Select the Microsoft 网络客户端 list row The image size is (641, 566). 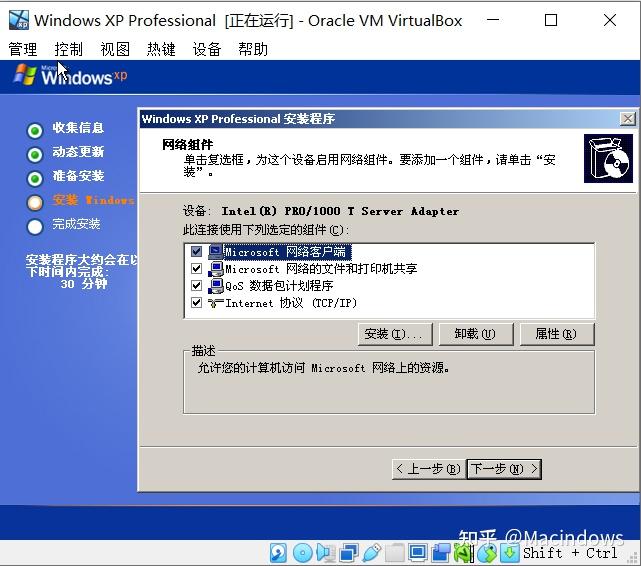[390, 252]
